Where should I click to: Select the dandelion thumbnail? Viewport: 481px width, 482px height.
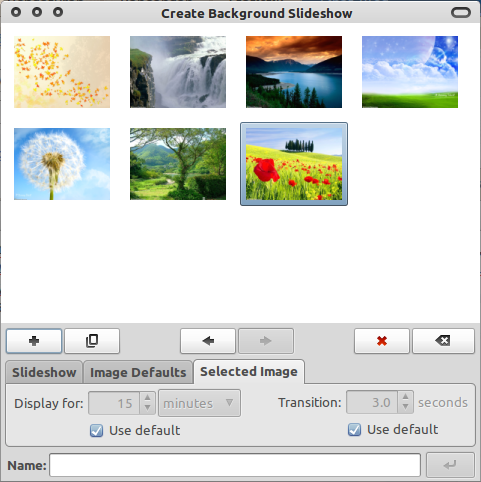coord(62,164)
